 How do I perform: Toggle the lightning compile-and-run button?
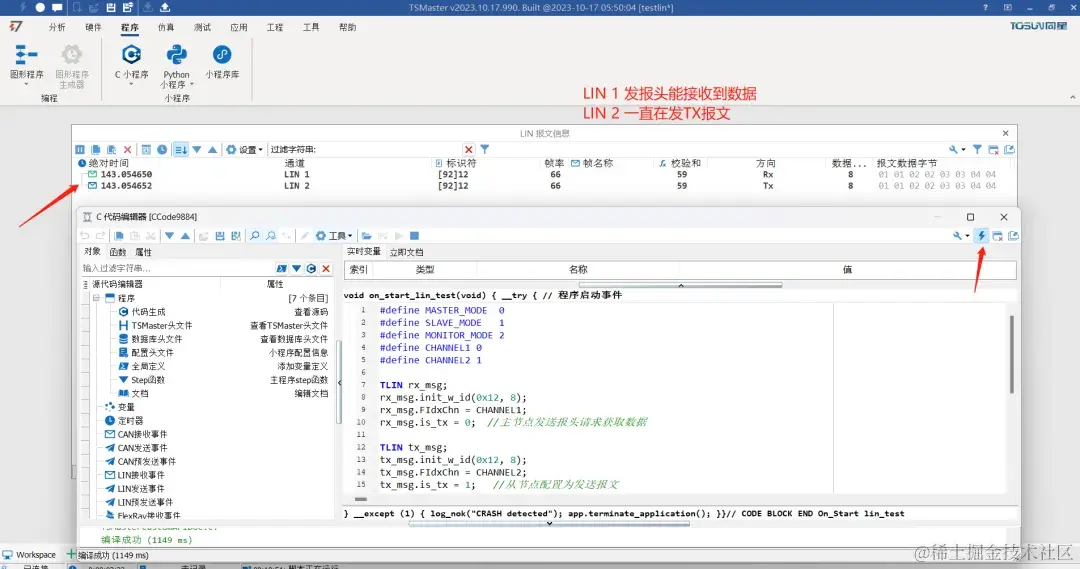[982, 236]
